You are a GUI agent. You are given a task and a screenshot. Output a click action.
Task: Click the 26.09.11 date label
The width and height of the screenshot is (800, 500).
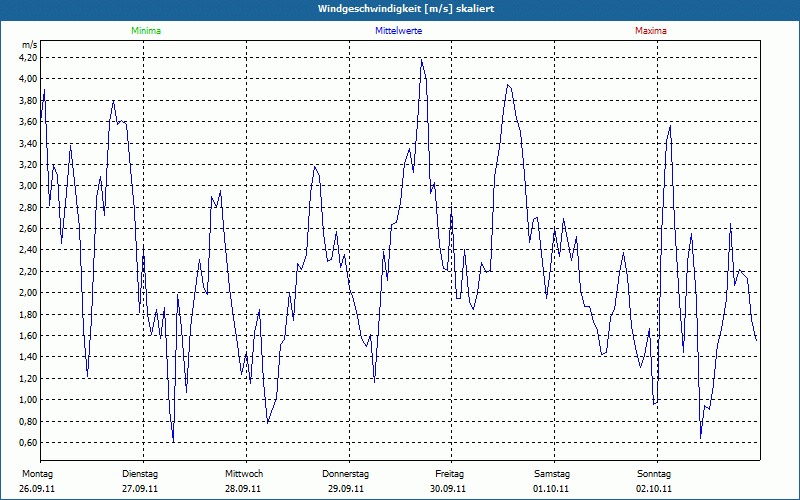pos(37,489)
